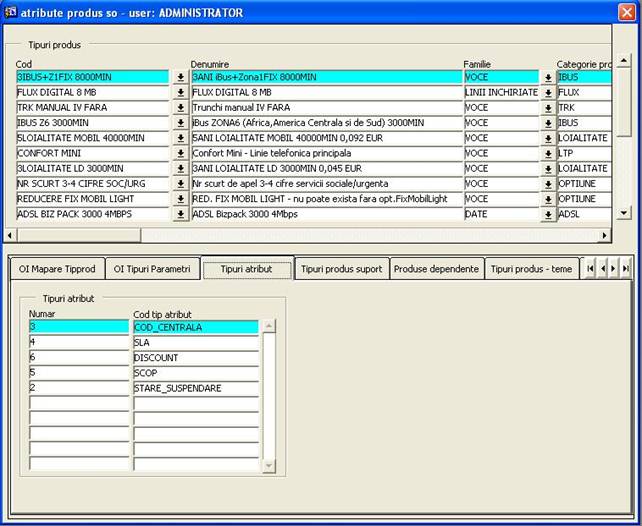Switch to OI Mapare Tipprod tab

[x=56, y=269]
